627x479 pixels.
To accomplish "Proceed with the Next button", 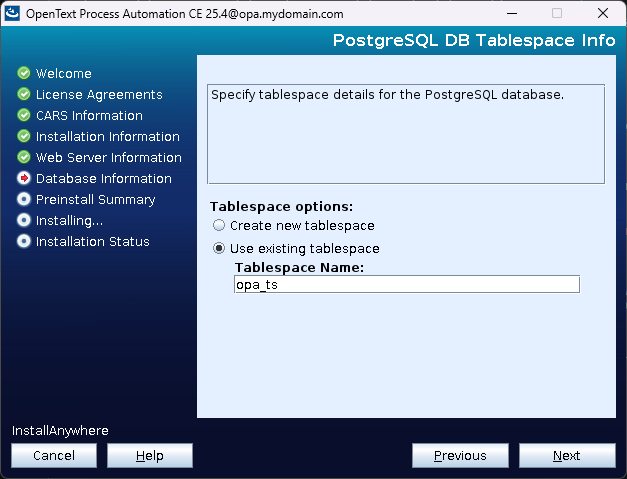I will tap(567, 455).
